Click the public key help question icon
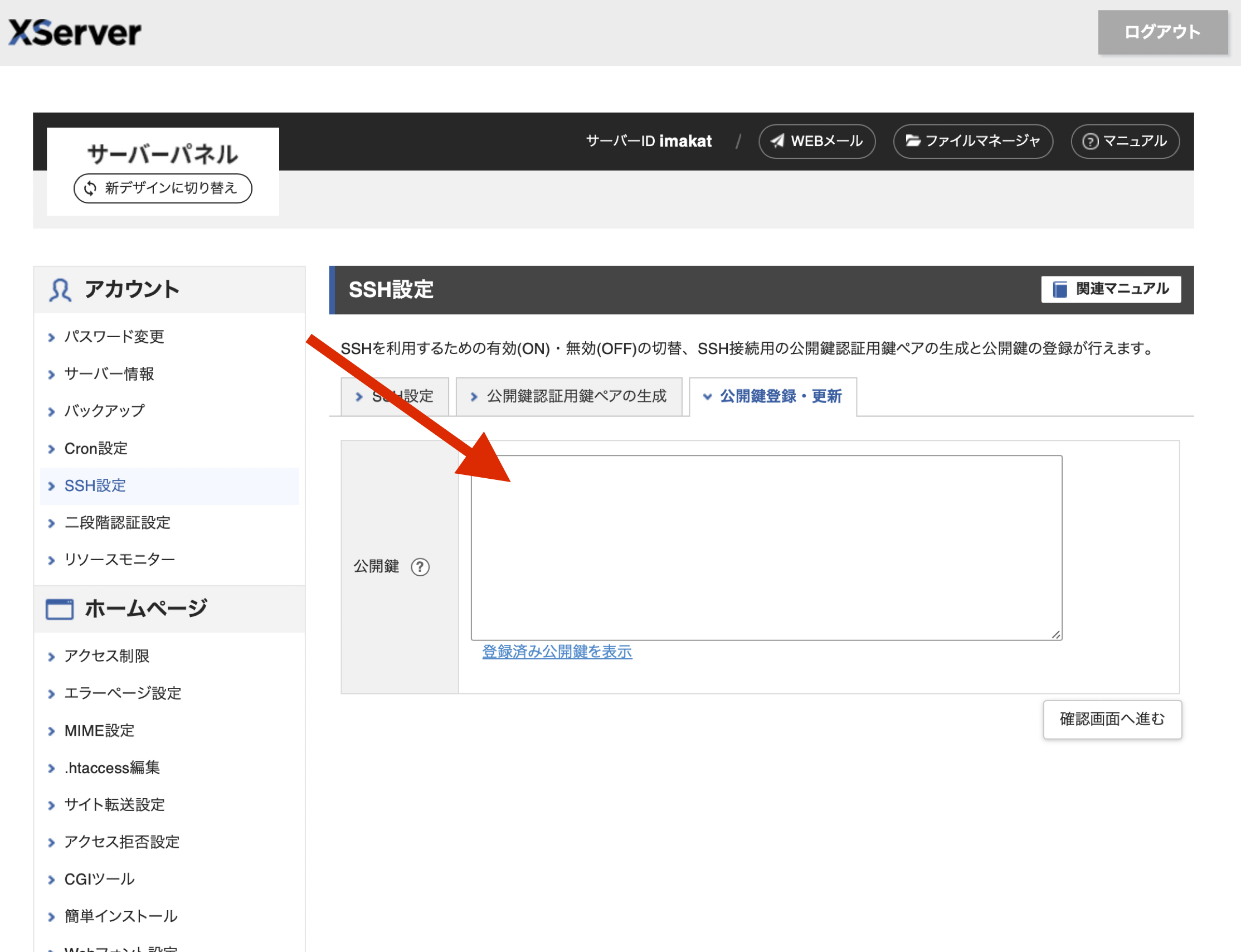This screenshot has height=952, width=1241. click(420, 567)
